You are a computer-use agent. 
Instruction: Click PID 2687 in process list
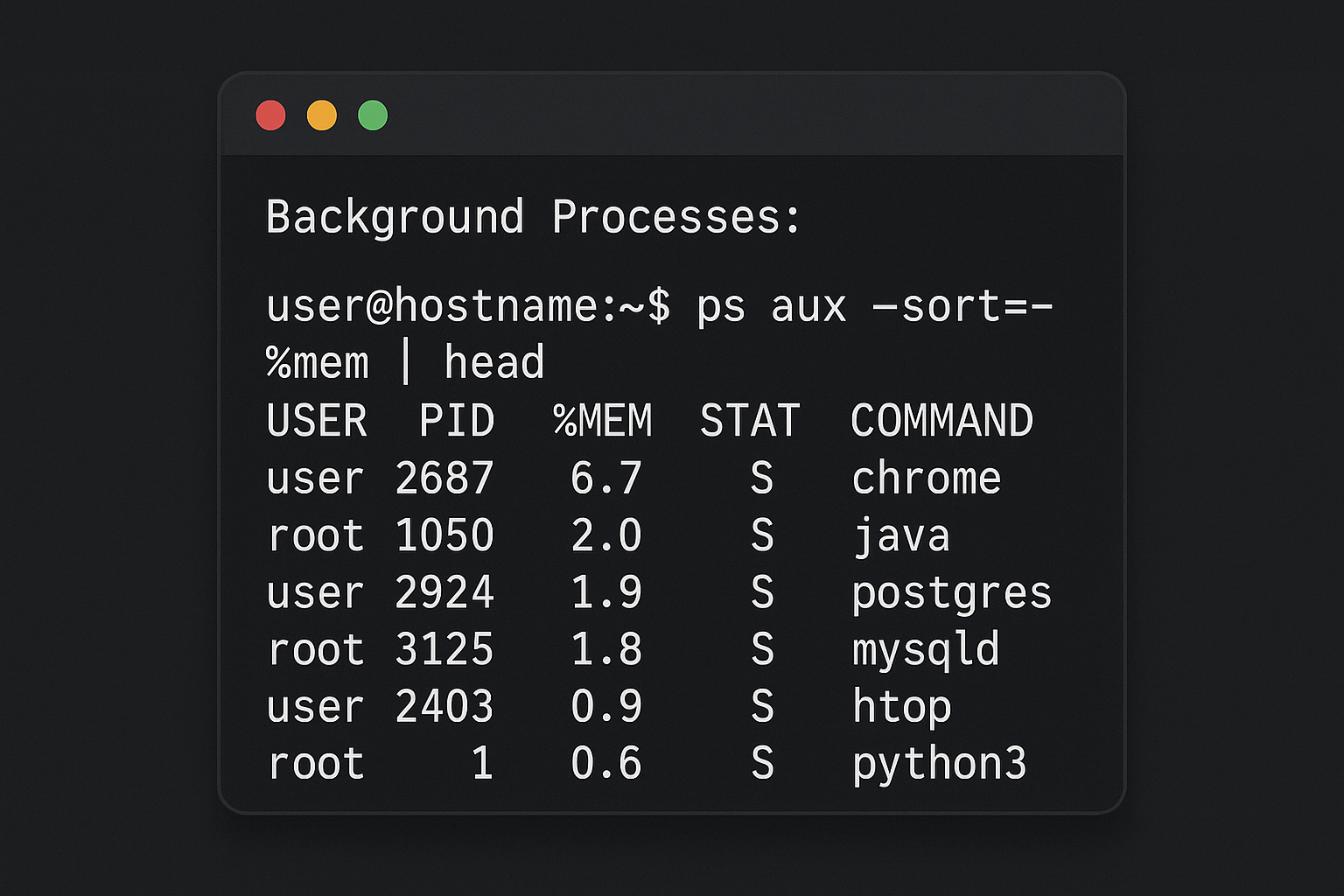(444, 479)
